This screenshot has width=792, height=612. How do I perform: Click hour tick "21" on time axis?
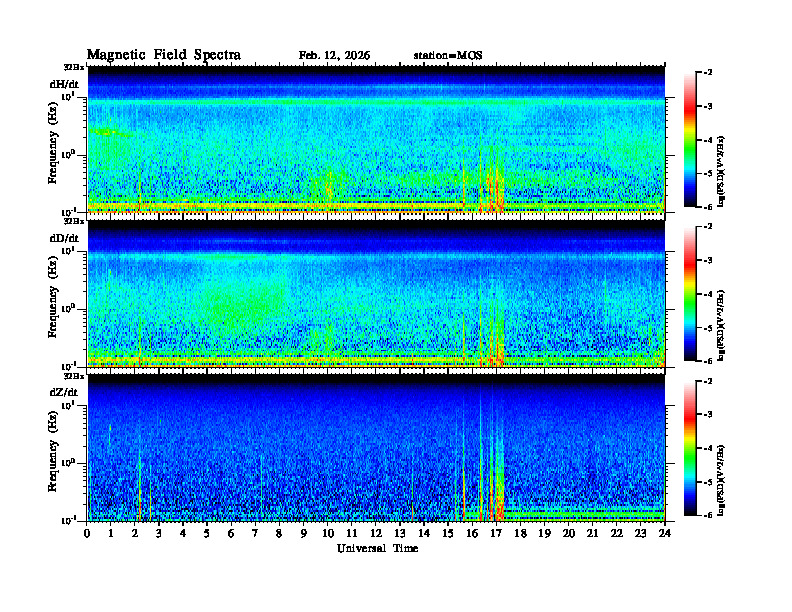(x=592, y=533)
